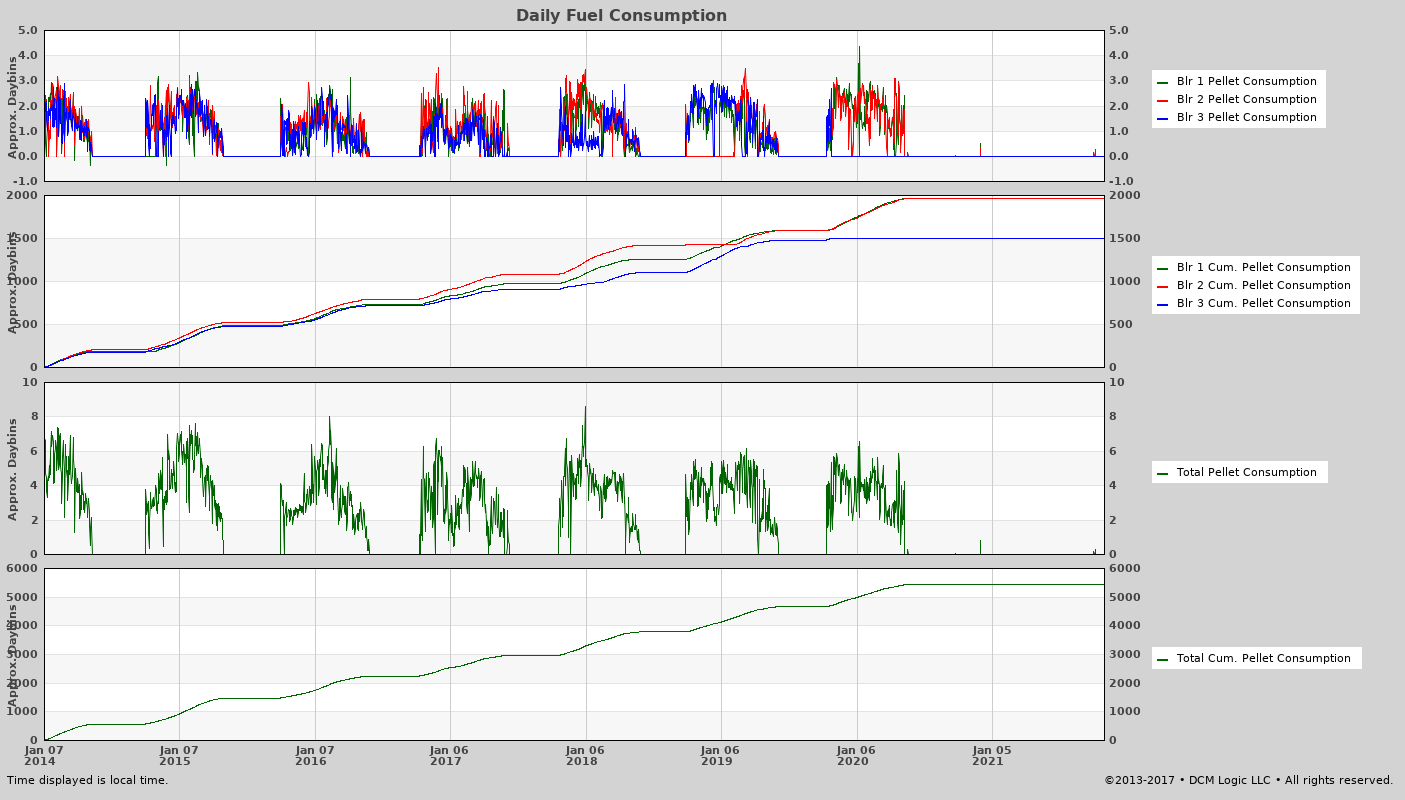Click the Jan 07 2016 axis date

click(x=315, y=755)
